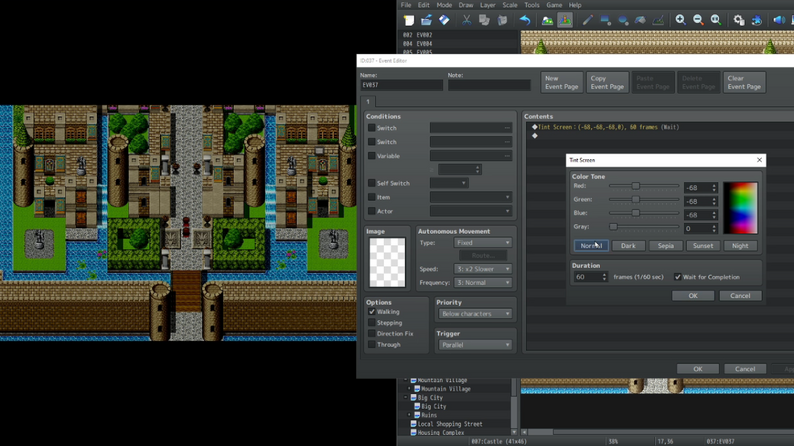The height and width of the screenshot is (446, 794).
Task: Click the Red tone slider handle
Action: tap(636, 186)
